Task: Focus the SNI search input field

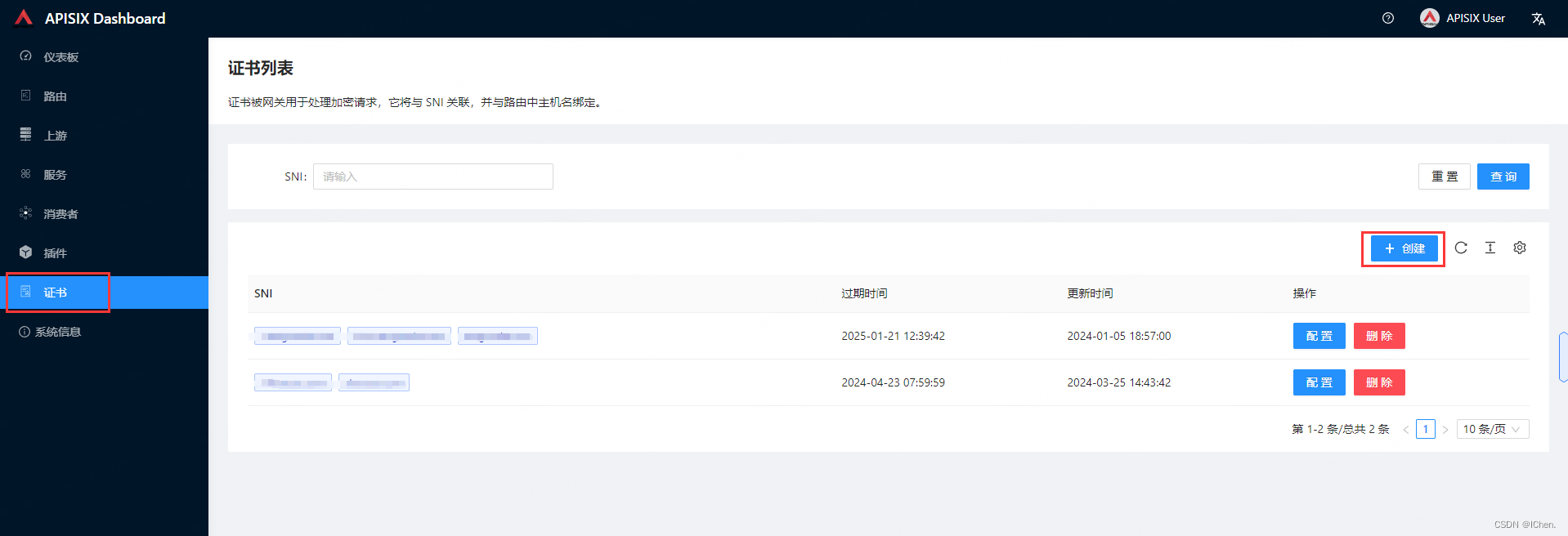Action: click(x=433, y=176)
